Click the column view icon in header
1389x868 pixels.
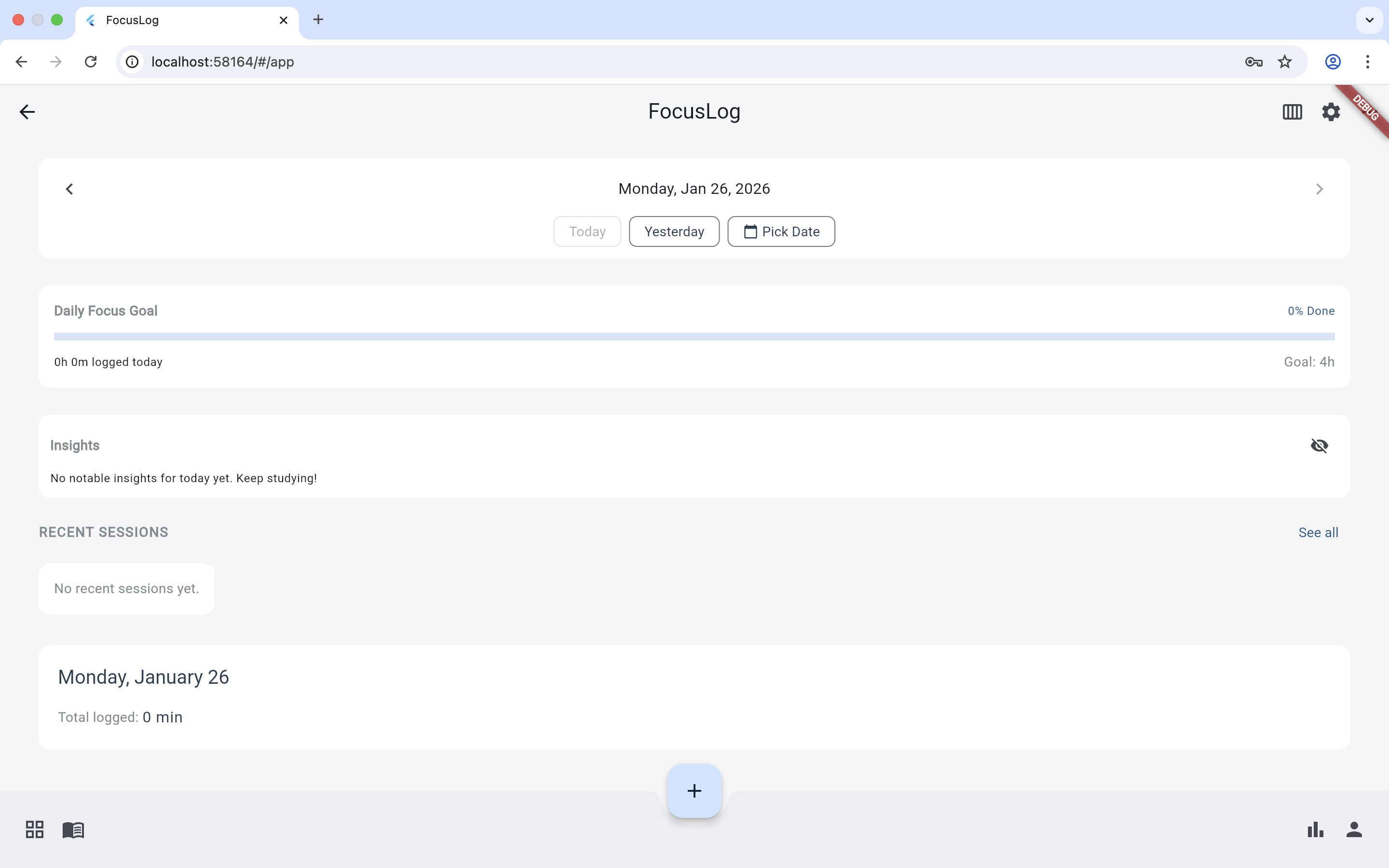1292,111
